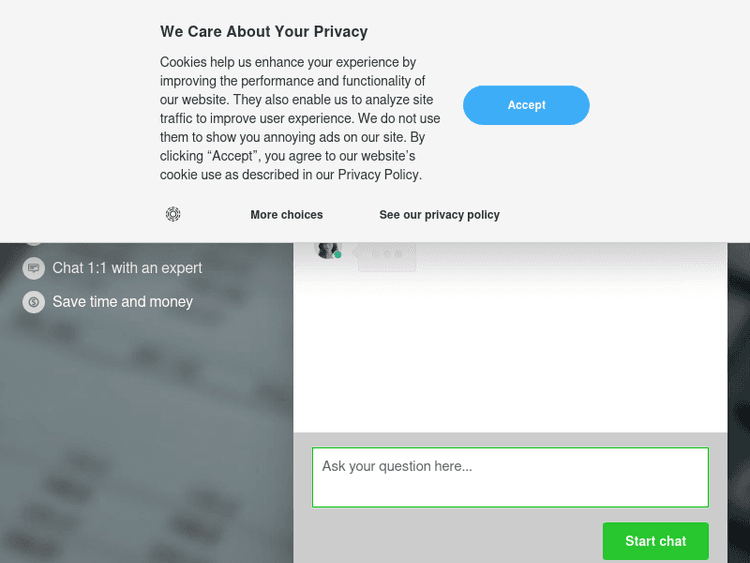
Task: Click the Save time and money text
Action: point(123,302)
